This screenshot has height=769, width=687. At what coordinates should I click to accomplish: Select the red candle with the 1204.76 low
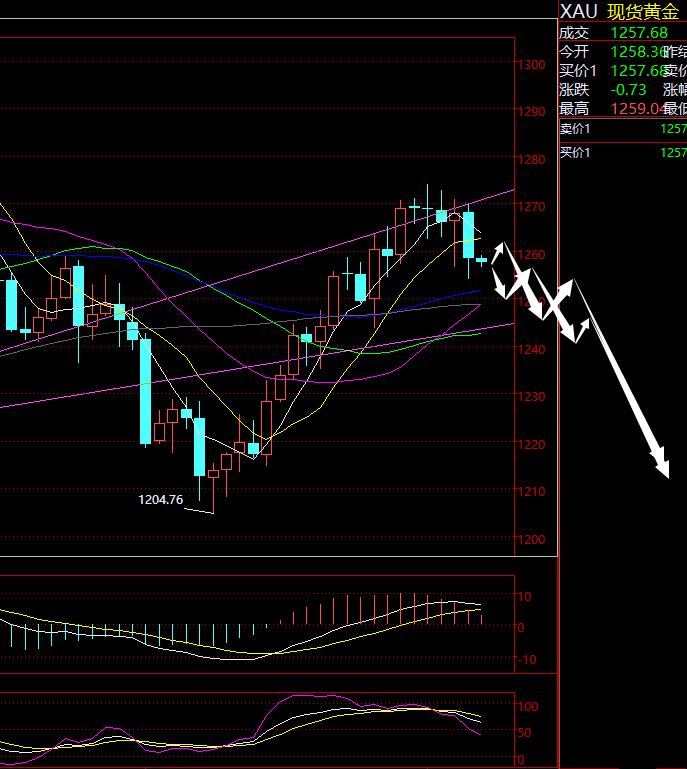pyautogui.click(x=213, y=488)
